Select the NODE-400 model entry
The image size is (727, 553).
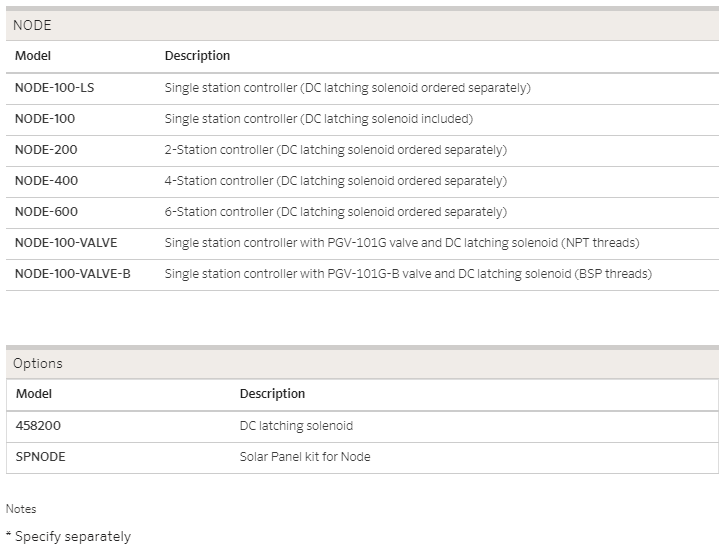click(x=46, y=181)
